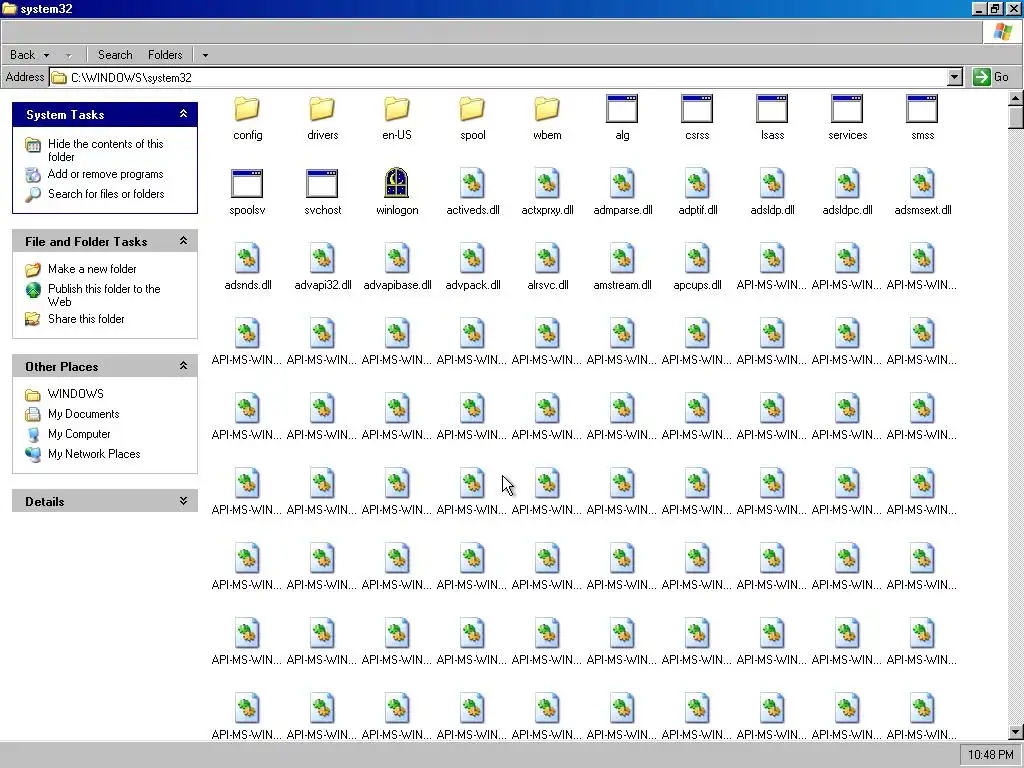Select the activeds.dll file icon
1024x768 pixels.
pos(472,184)
